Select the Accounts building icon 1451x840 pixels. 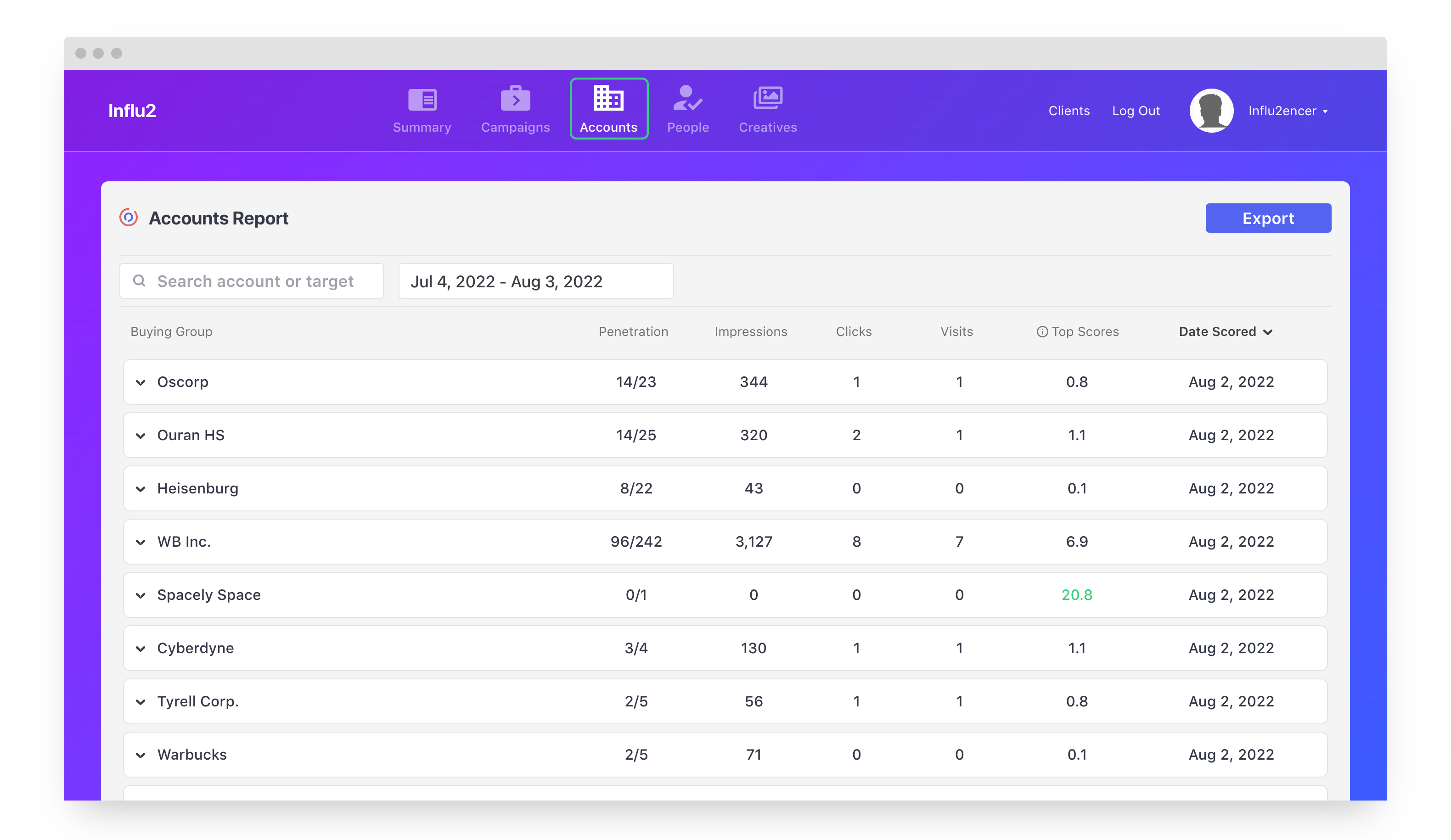[x=608, y=98]
